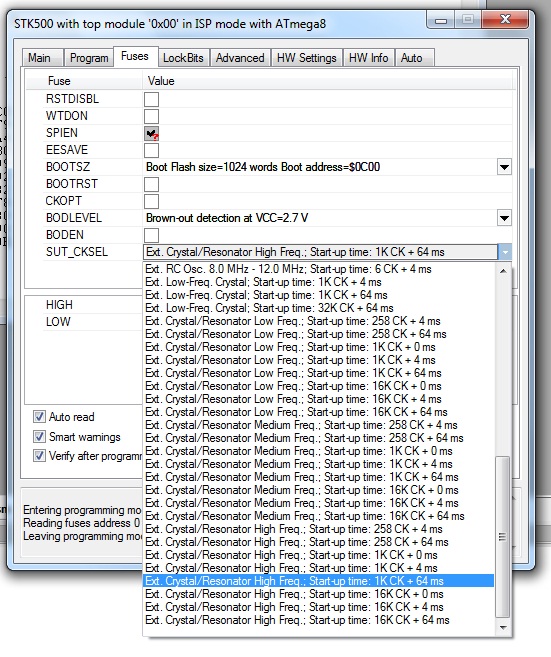
Task: Click the Fuse column header
Action: click(59, 81)
